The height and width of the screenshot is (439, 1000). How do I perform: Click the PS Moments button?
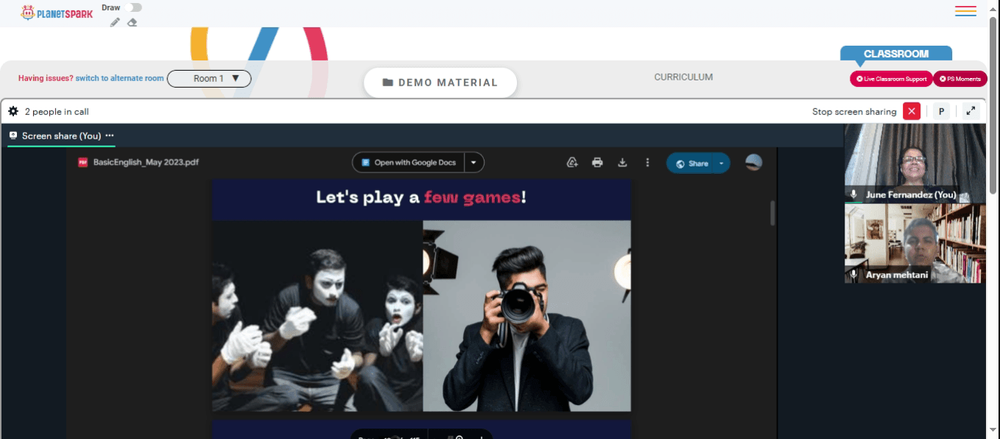960,79
